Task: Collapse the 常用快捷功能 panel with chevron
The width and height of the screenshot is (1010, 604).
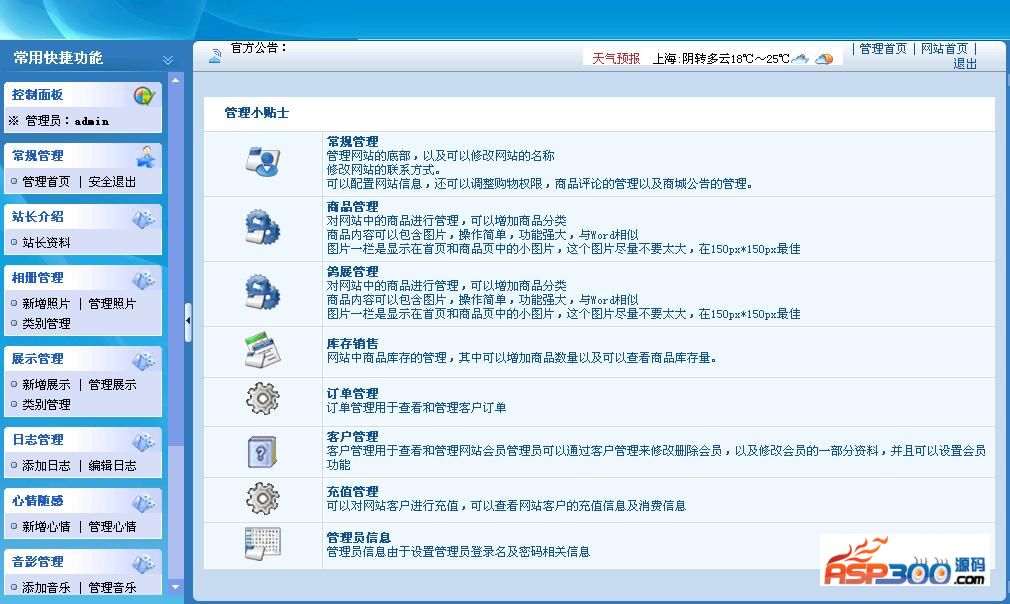Action: coord(167,60)
